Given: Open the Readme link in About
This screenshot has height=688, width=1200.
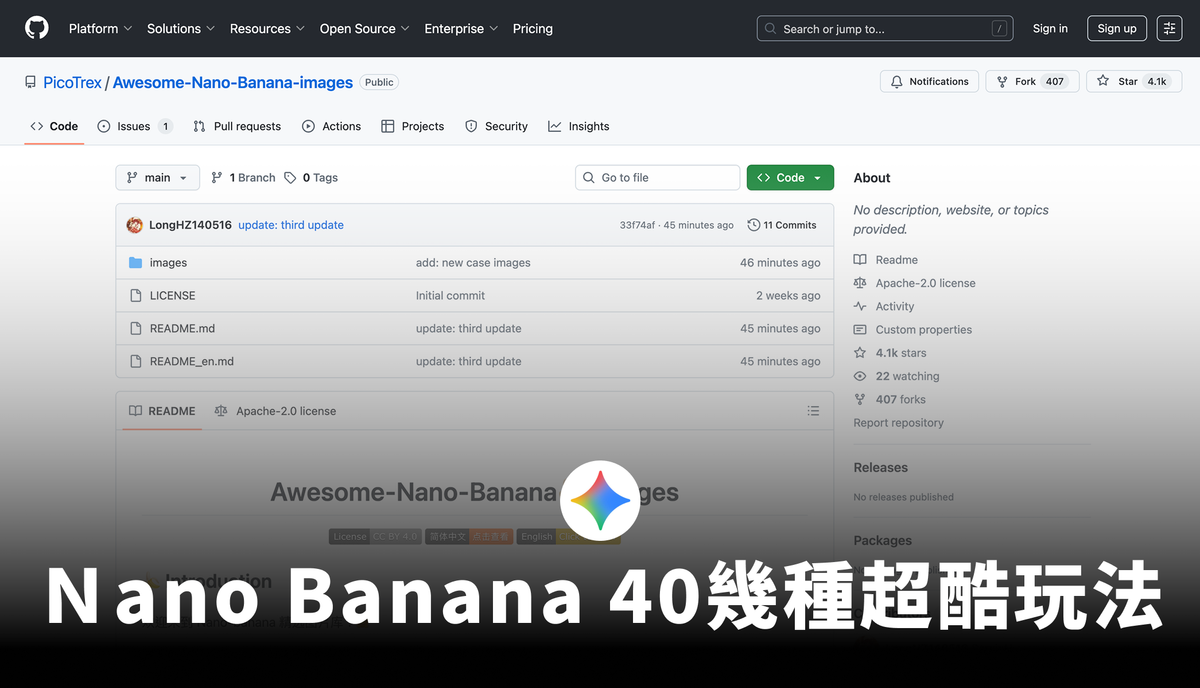Looking at the screenshot, I should [x=886, y=260].
